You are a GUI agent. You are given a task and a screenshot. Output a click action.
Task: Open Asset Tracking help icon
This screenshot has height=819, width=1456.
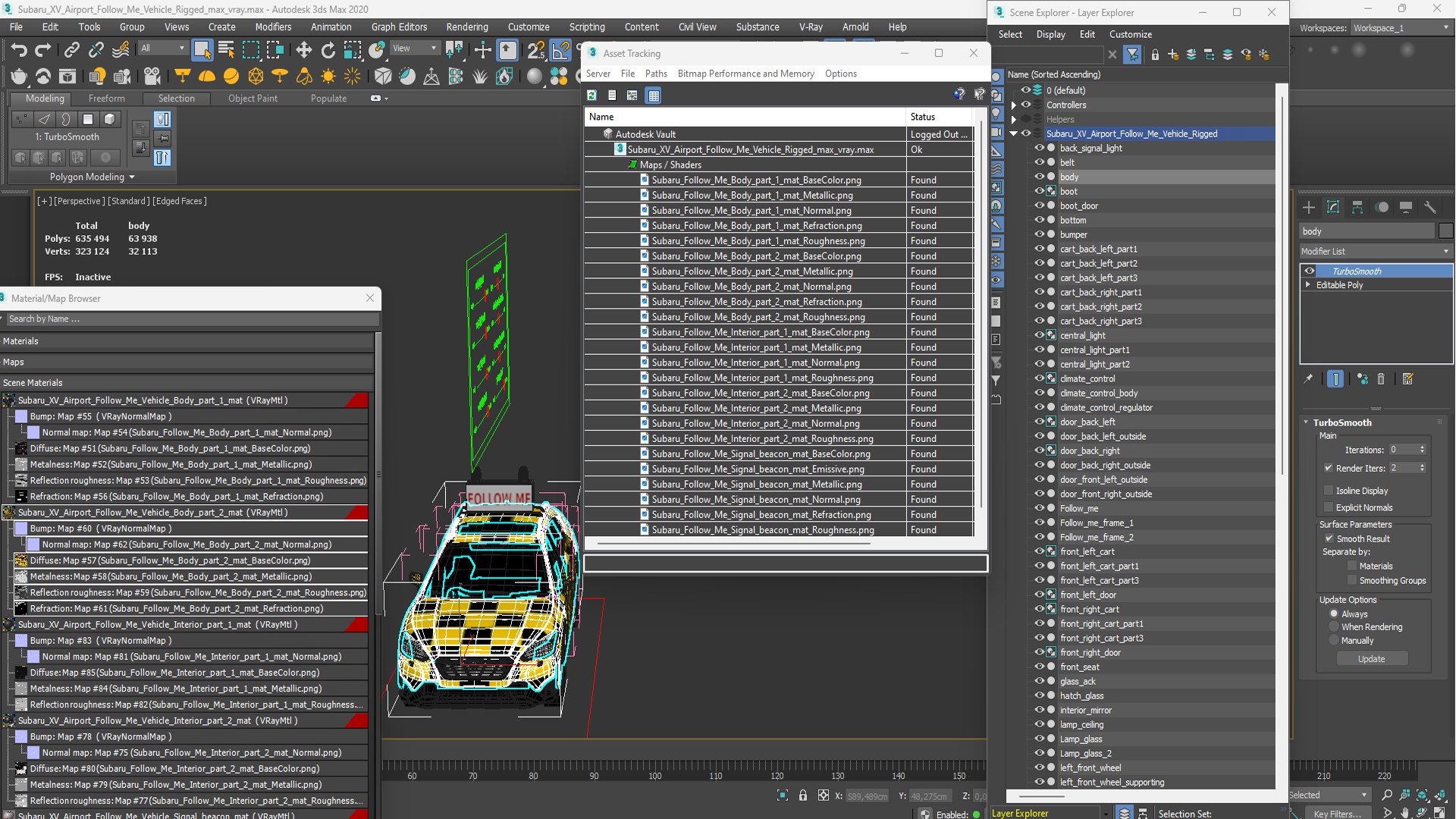click(x=959, y=94)
